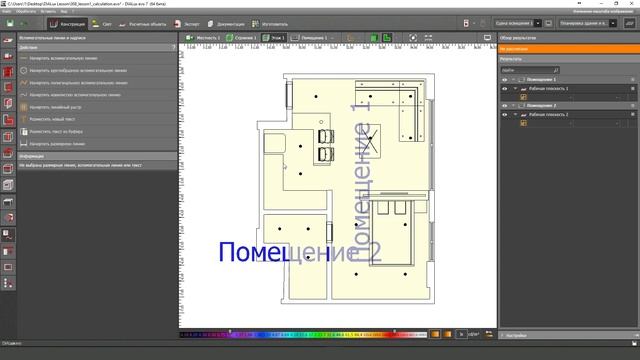640x360 pixels.
Task: Collapse the Помещение 1 tree node
Action: 513,80
